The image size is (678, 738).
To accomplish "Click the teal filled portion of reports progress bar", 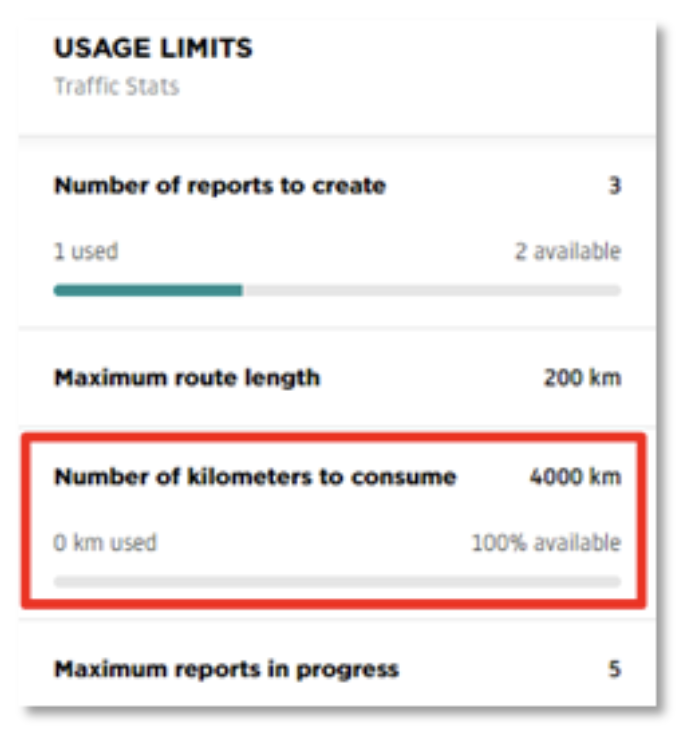I will 148,290.
